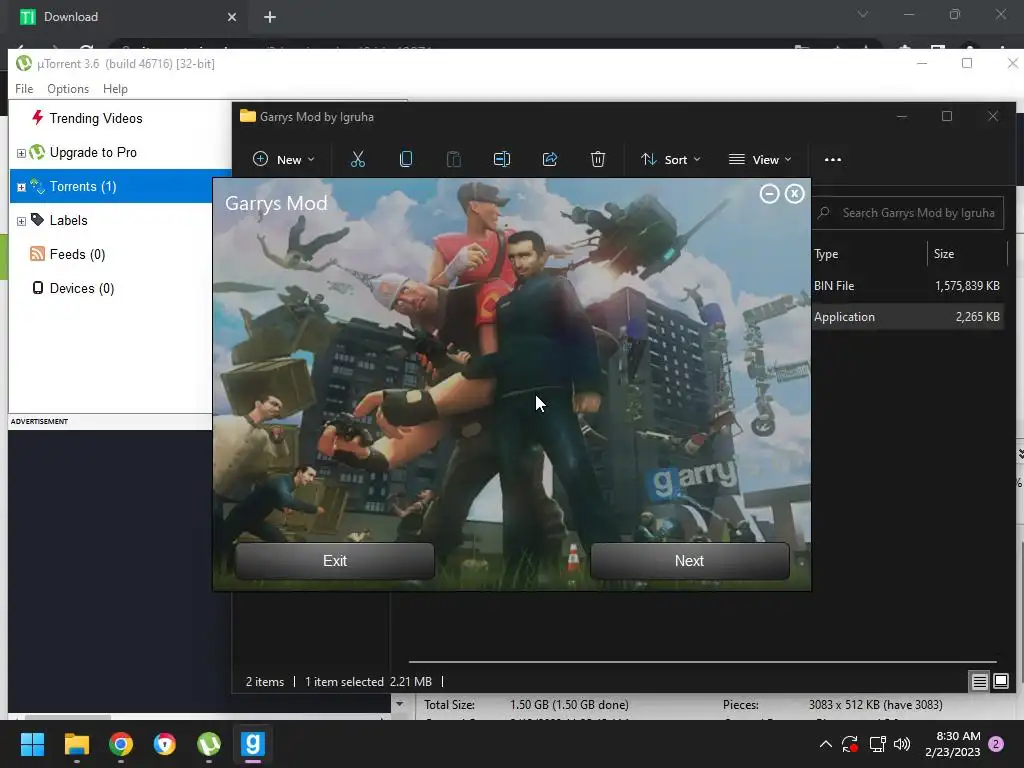Click the Download browser tab
Screen dimensions: 1024x768
127,17
